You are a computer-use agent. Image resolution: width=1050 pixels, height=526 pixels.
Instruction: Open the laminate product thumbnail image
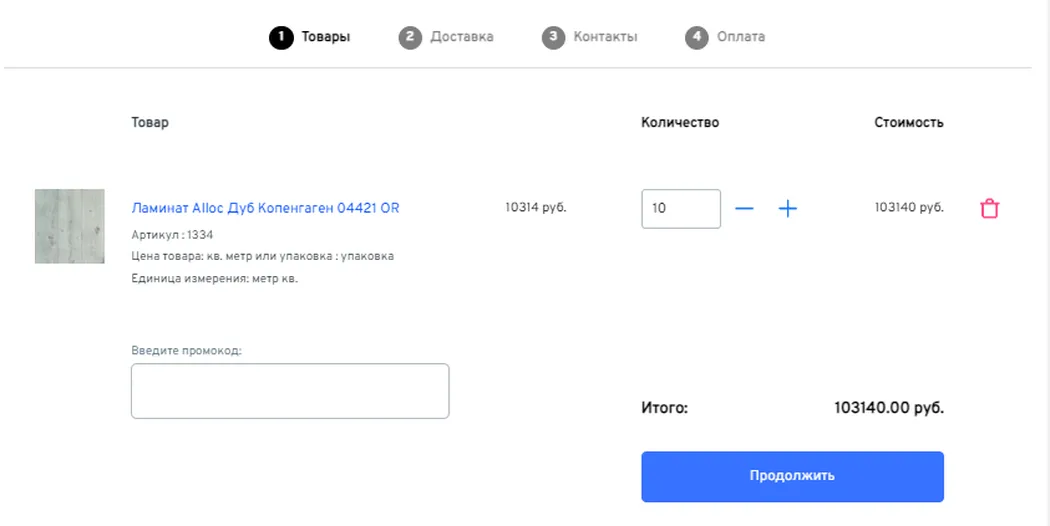click(70, 226)
